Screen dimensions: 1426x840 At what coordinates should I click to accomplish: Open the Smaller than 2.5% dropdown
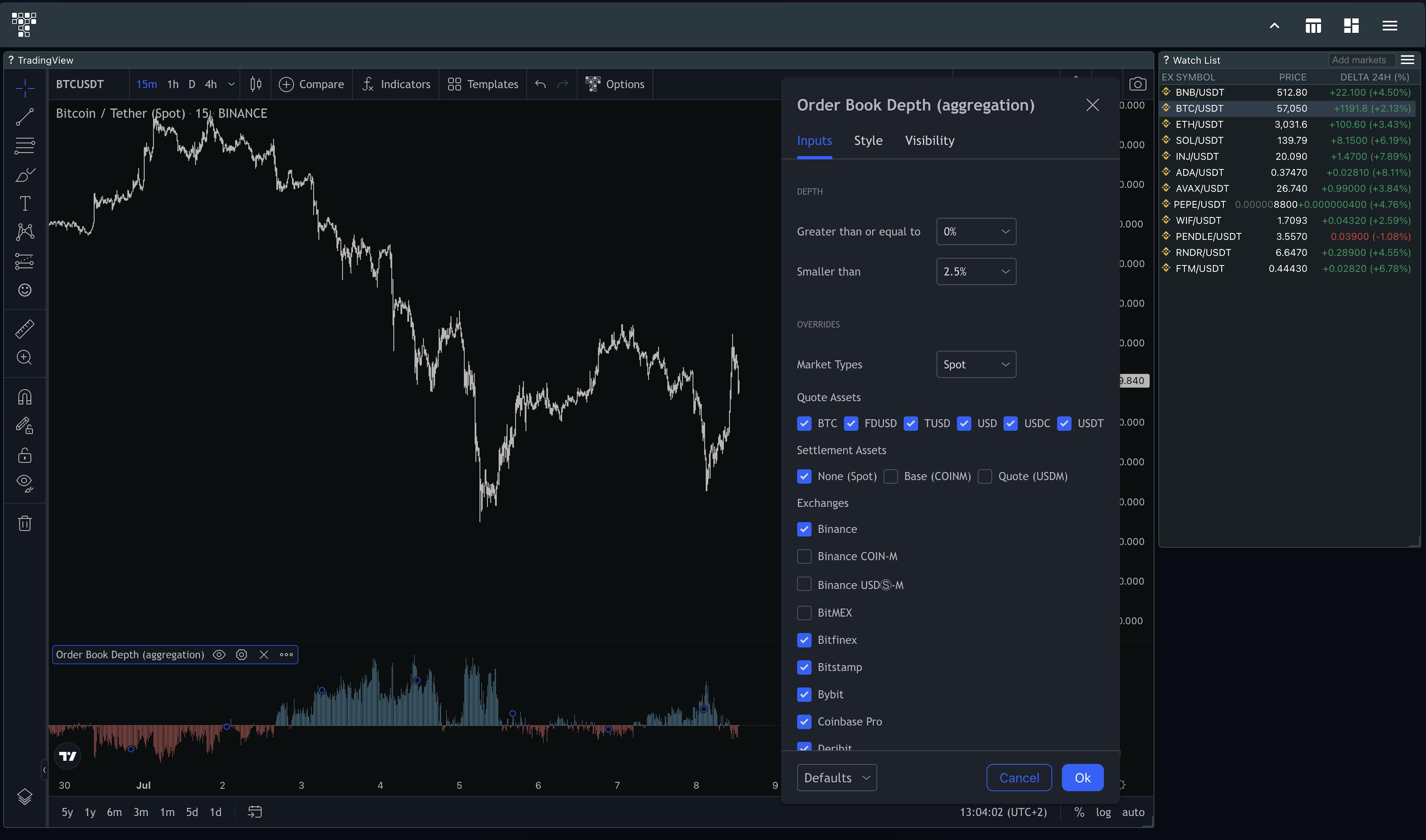(x=976, y=272)
